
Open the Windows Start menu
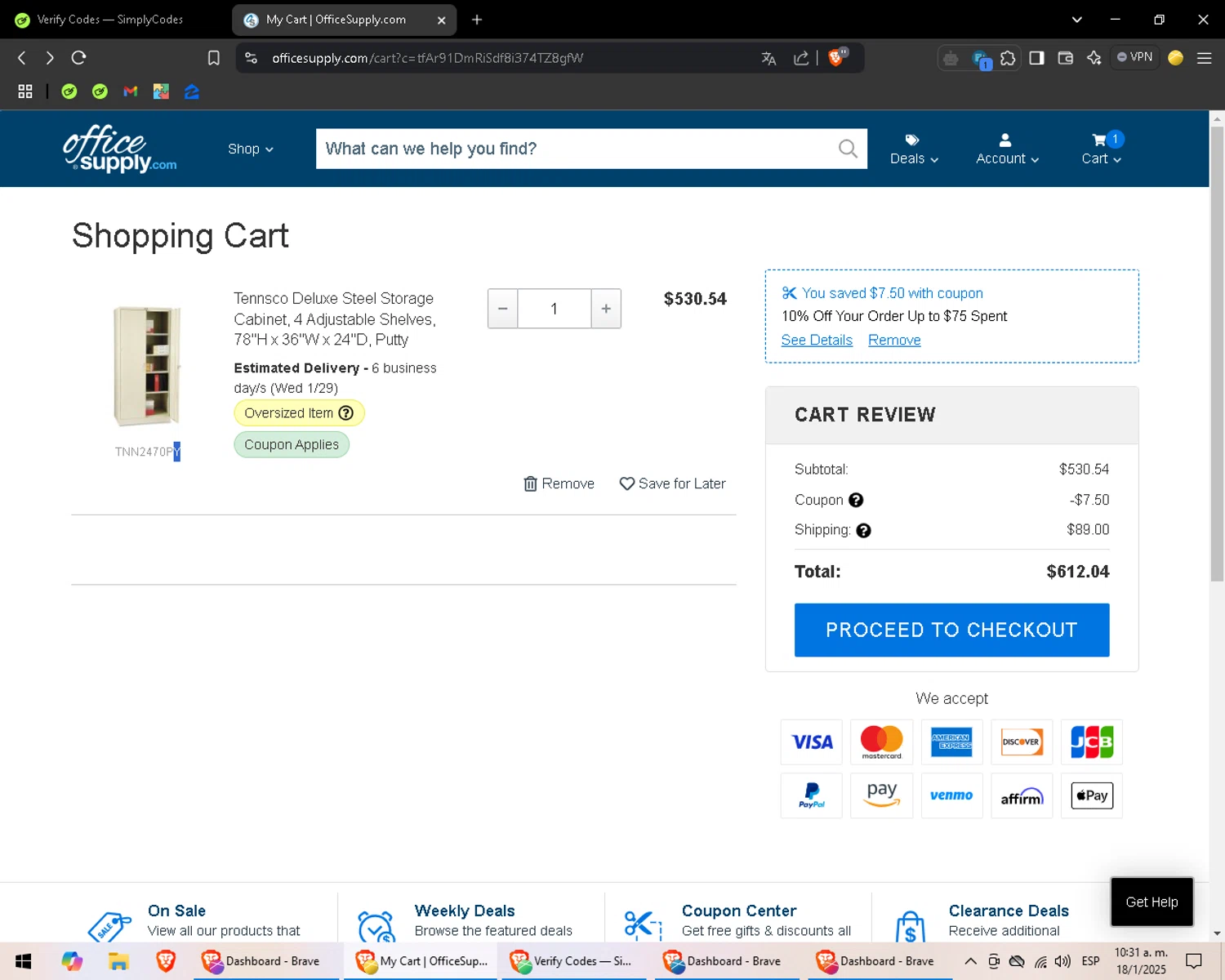[23, 961]
